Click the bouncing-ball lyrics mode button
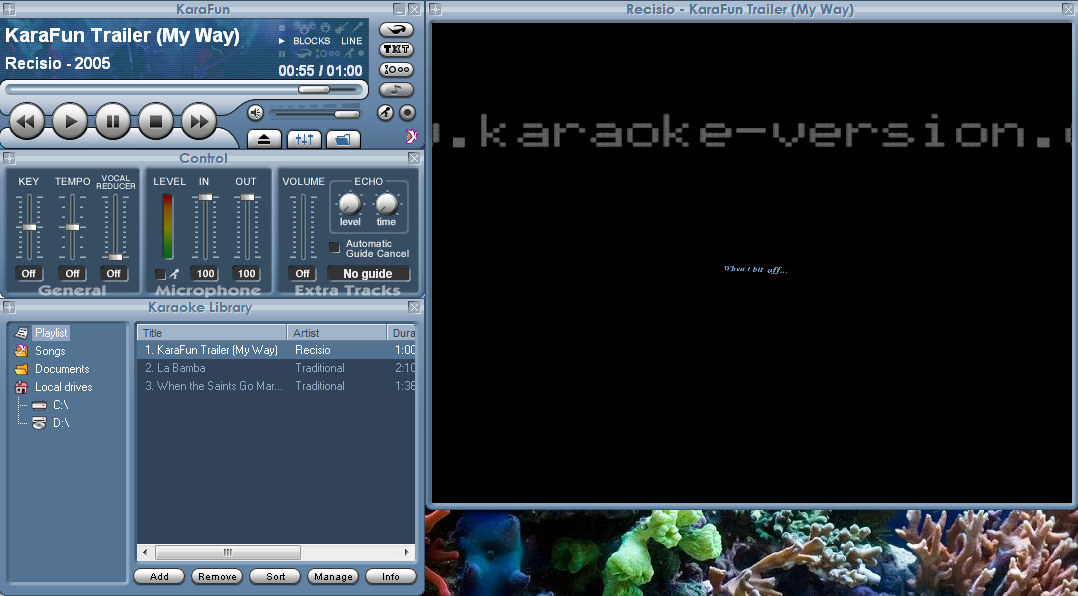The image size is (1078, 596). point(397,69)
